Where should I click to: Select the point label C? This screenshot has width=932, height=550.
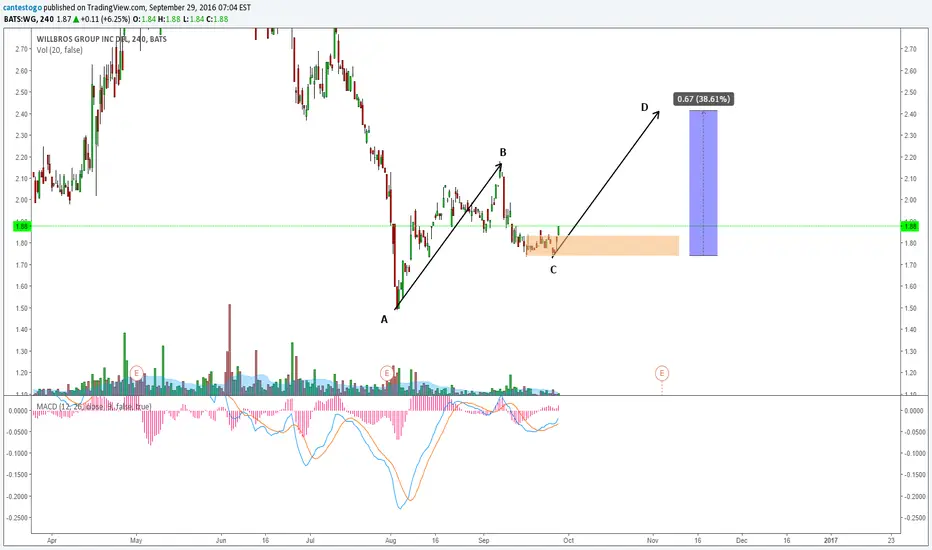coord(553,270)
